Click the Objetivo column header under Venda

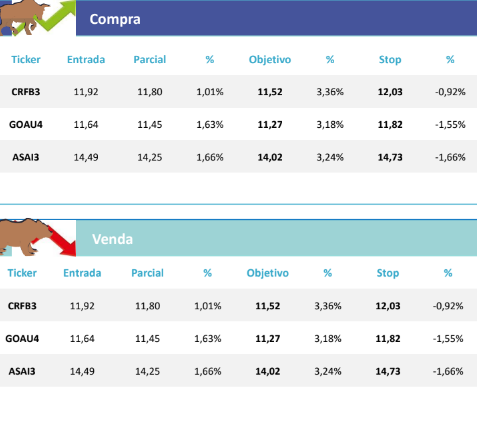pyautogui.click(x=268, y=273)
